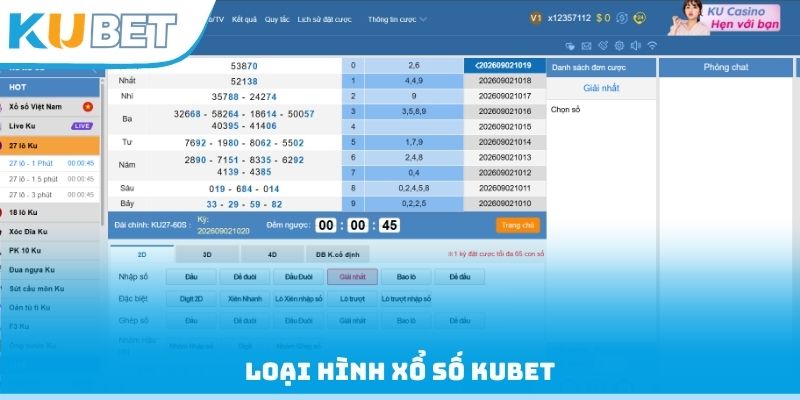Open the 24-hour phone support icon

pos(640,18)
